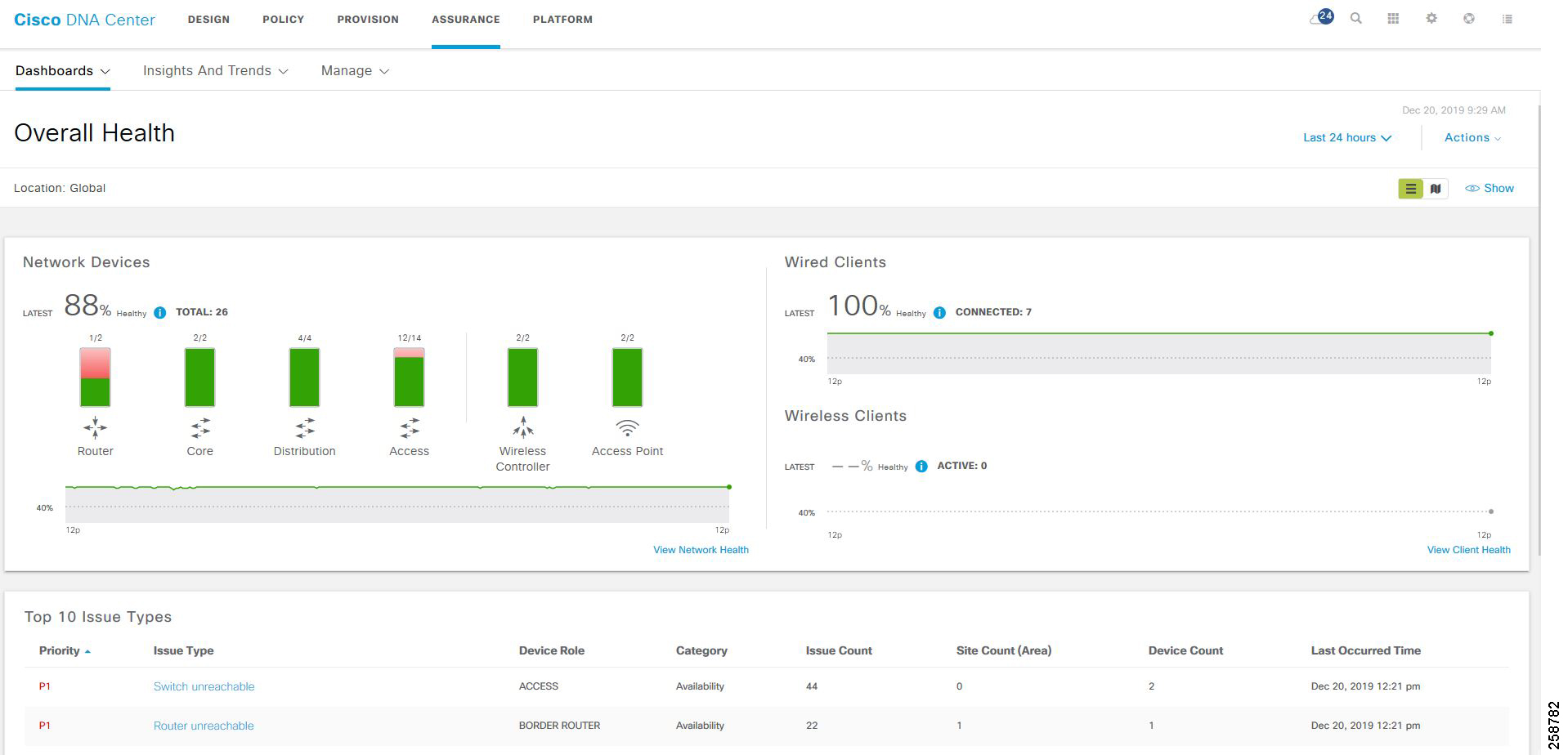Viewport: 1568px width, 755px height.
Task: Switch to map view toggle
Action: pyautogui.click(x=1436, y=189)
